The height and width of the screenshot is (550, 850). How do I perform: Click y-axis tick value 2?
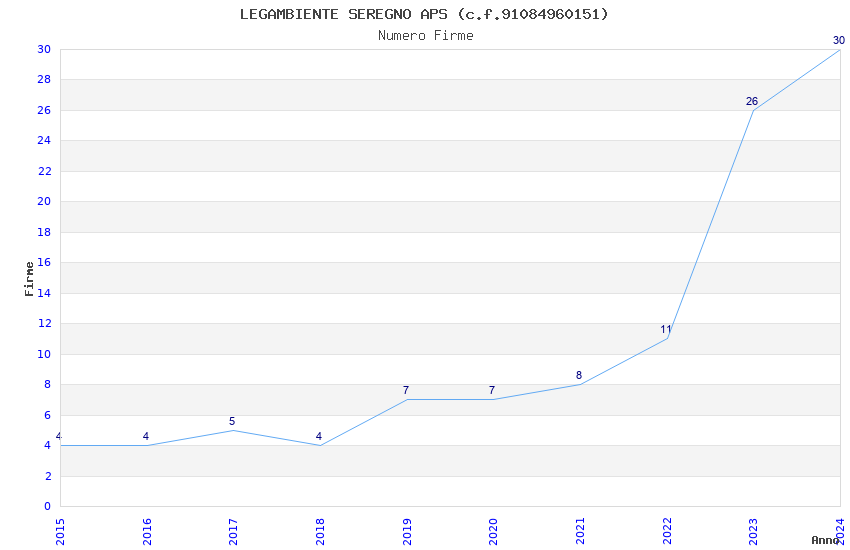click(x=48, y=476)
